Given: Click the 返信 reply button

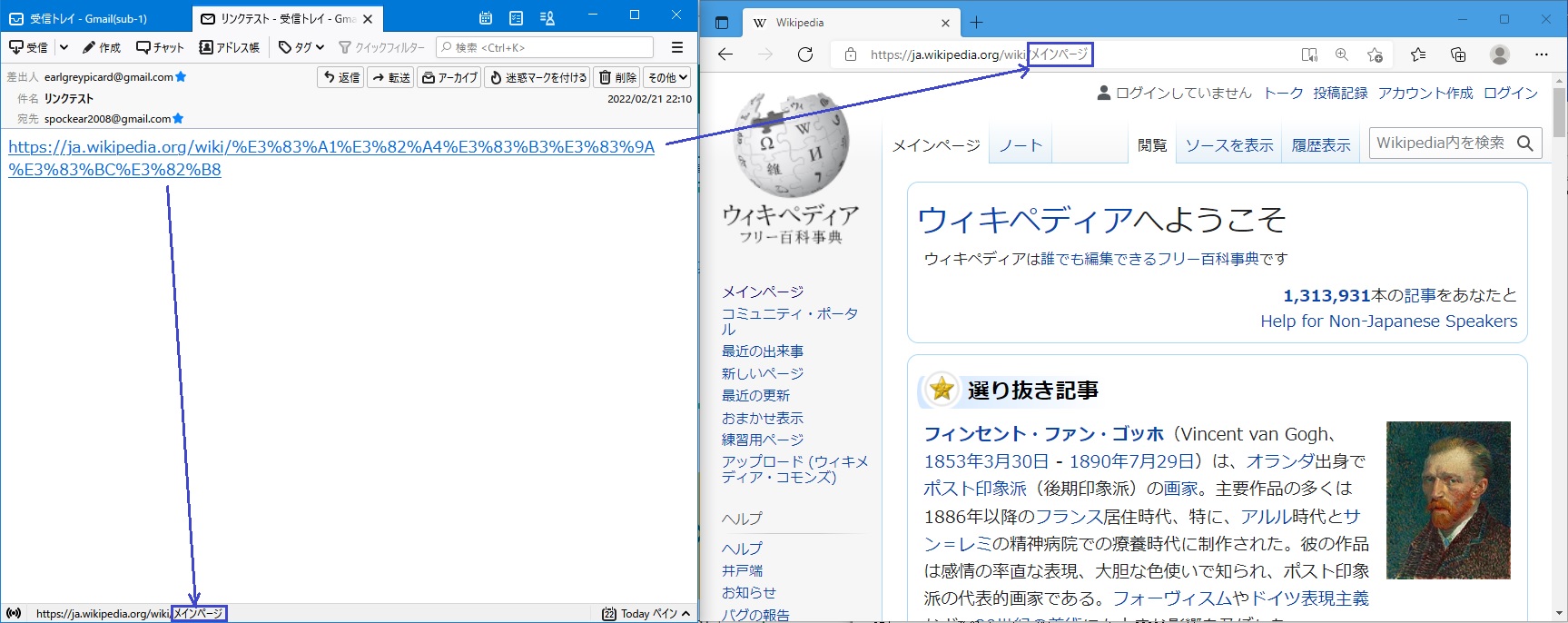Looking at the screenshot, I should click(x=342, y=78).
